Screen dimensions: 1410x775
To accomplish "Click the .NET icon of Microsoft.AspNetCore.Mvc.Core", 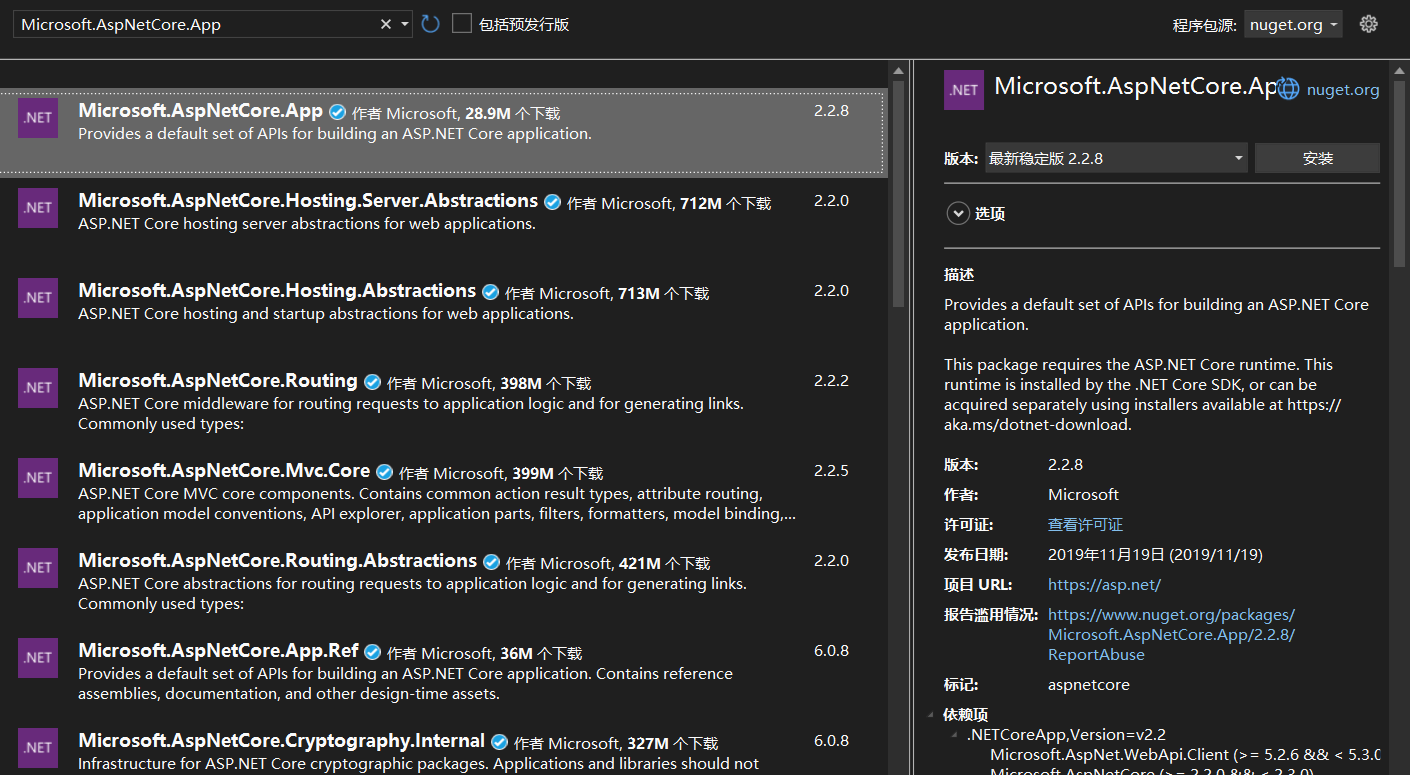I will click(38, 477).
